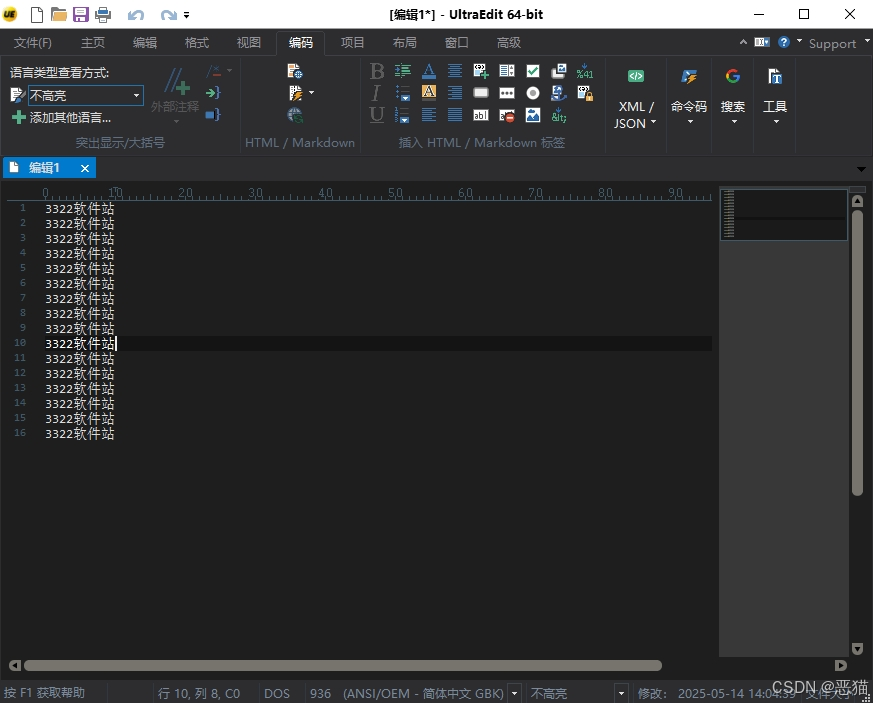The width and height of the screenshot is (873, 703).
Task: Save file using purple disk icon
Action: [x=81, y=14]
